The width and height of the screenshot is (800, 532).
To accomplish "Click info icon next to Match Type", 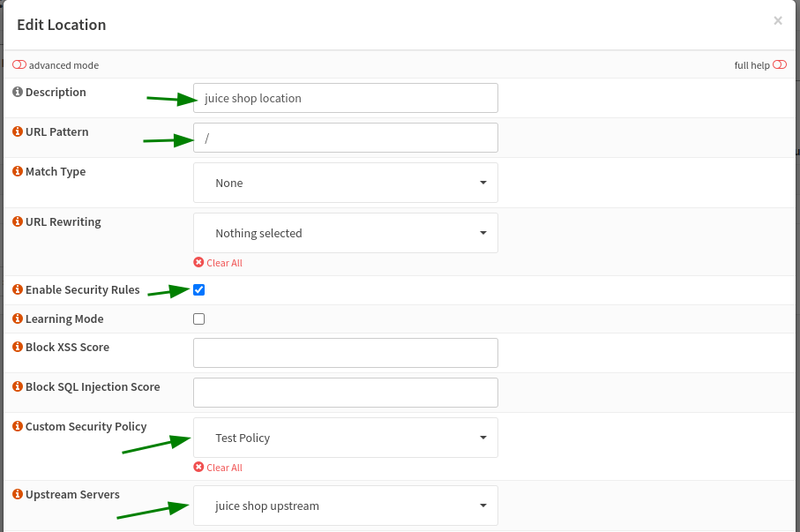I will coord(17,172).
